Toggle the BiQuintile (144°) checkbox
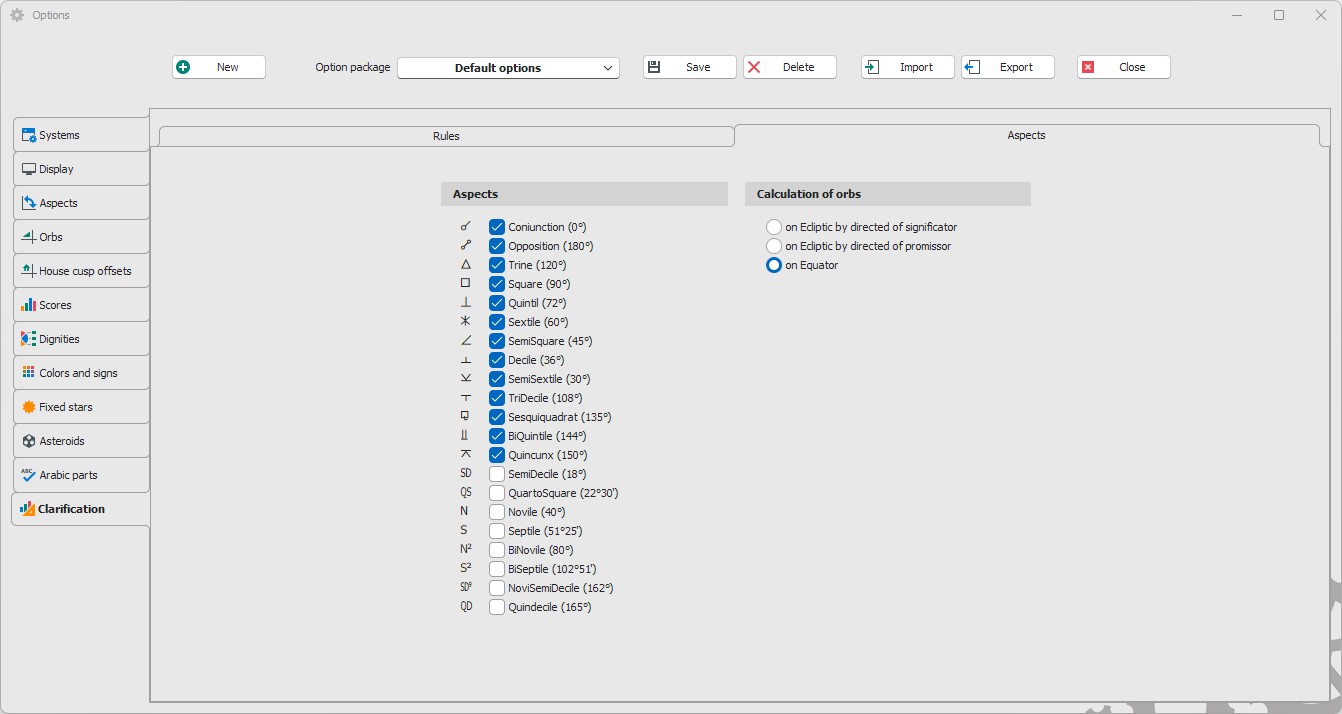The height and width of the screenshot is (714, 1342). coord(497,436)
